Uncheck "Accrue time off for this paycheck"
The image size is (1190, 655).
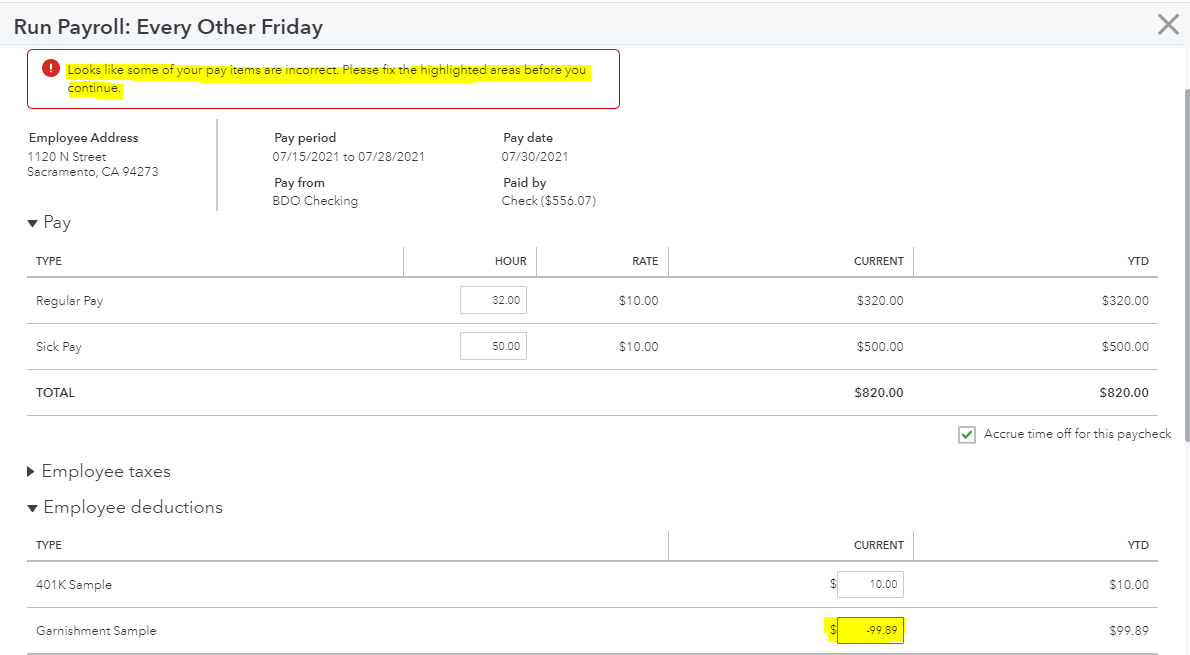pyautogui.click(x=967, y=434)
